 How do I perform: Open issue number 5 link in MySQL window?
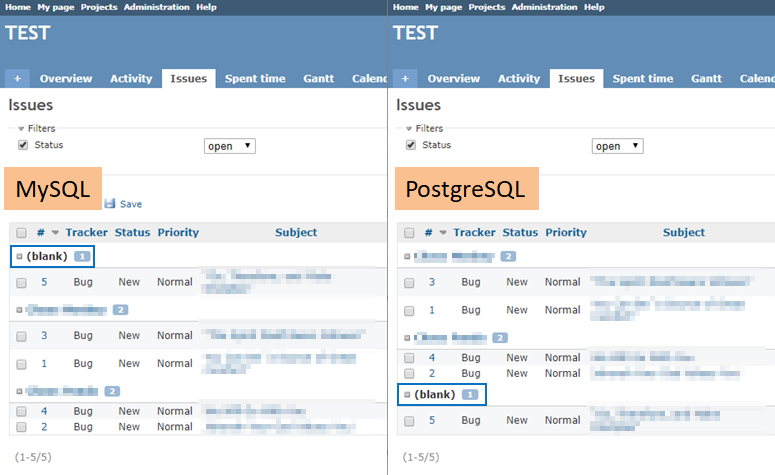tap(44, 282)
